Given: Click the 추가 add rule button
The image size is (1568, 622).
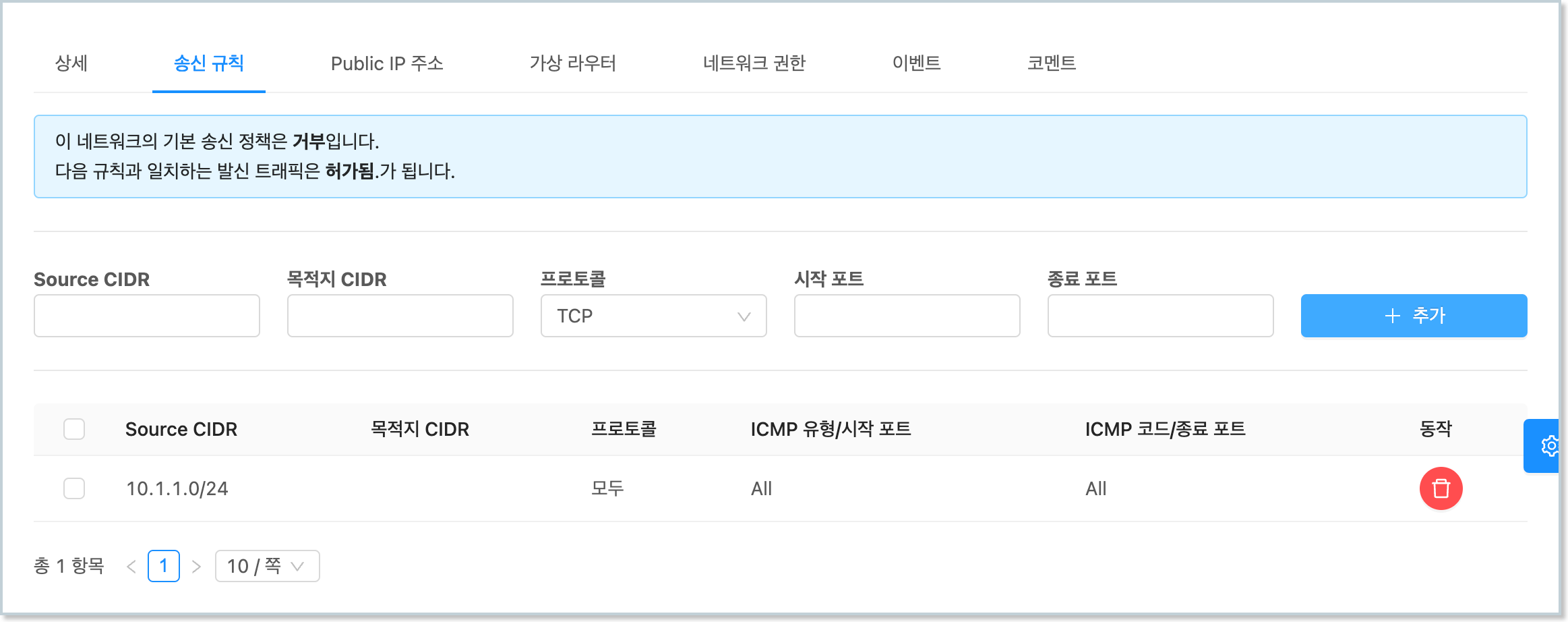Looking at the screenshot, I should (x=1414, y=316).
